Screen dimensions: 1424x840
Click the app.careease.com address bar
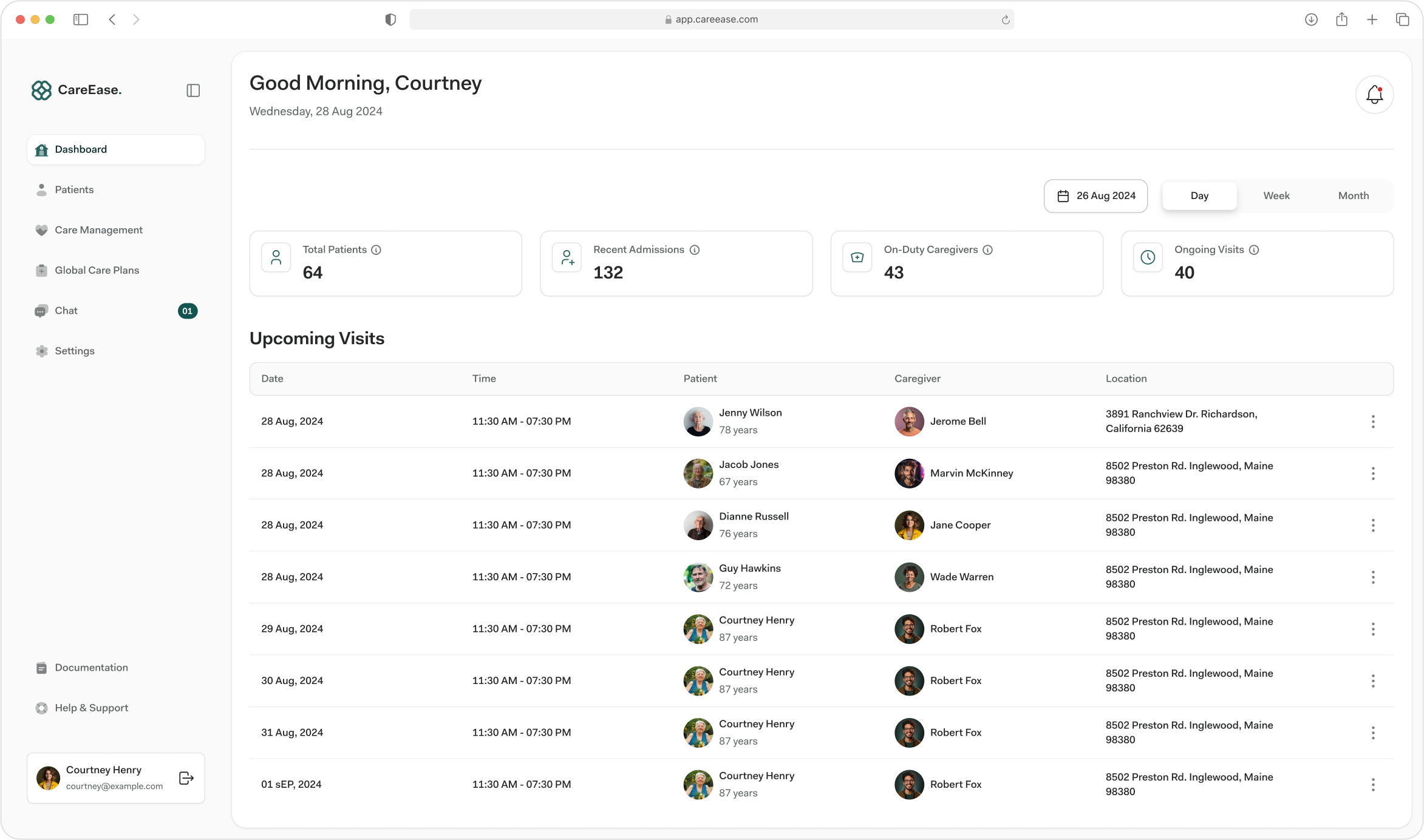point(712,19)
